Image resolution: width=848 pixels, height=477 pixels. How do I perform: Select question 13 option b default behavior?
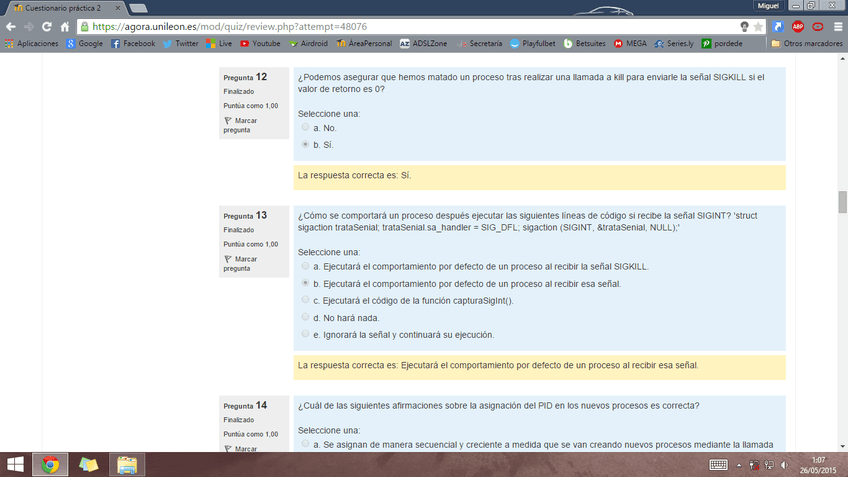click(306, 283)
